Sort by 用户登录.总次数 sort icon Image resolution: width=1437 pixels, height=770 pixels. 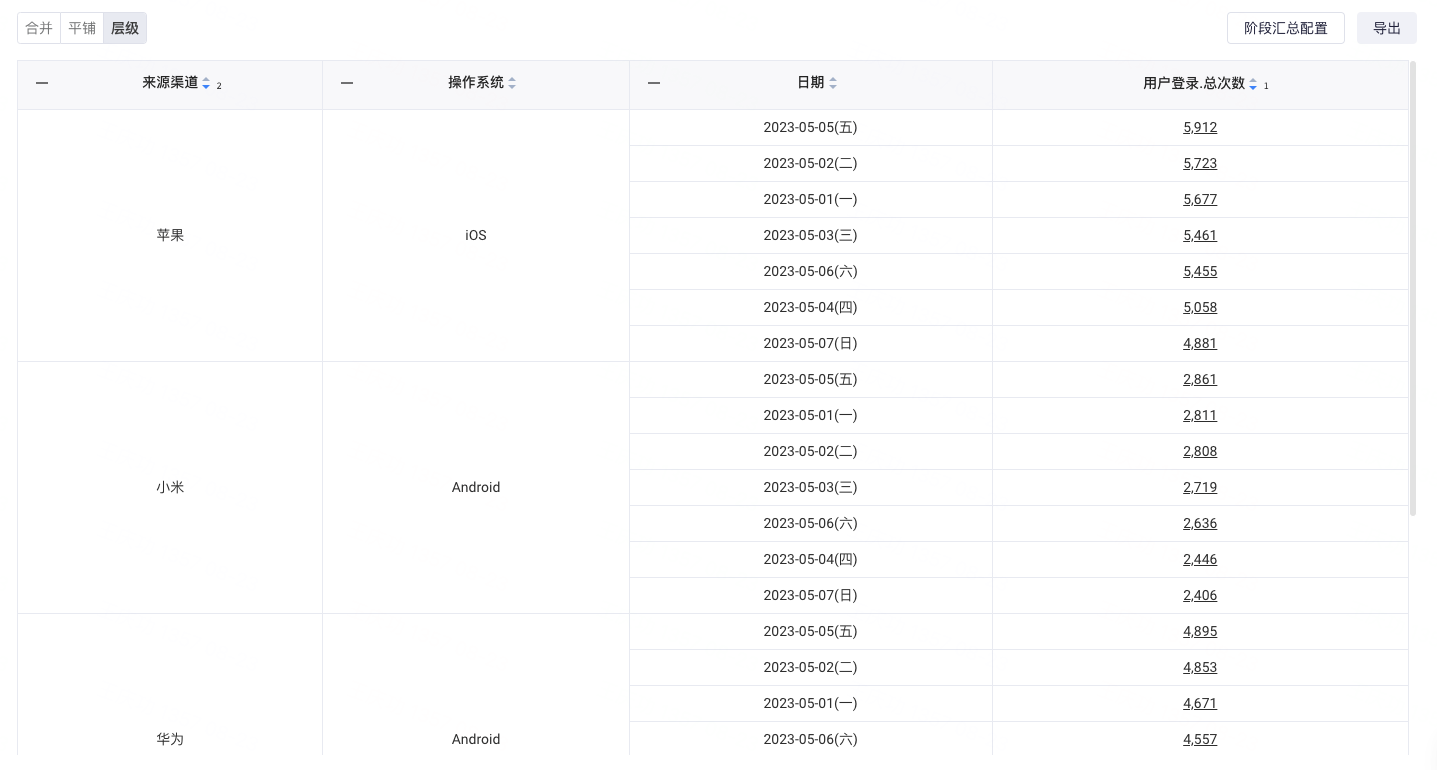pyautogui.click(x=1253, y=84)
